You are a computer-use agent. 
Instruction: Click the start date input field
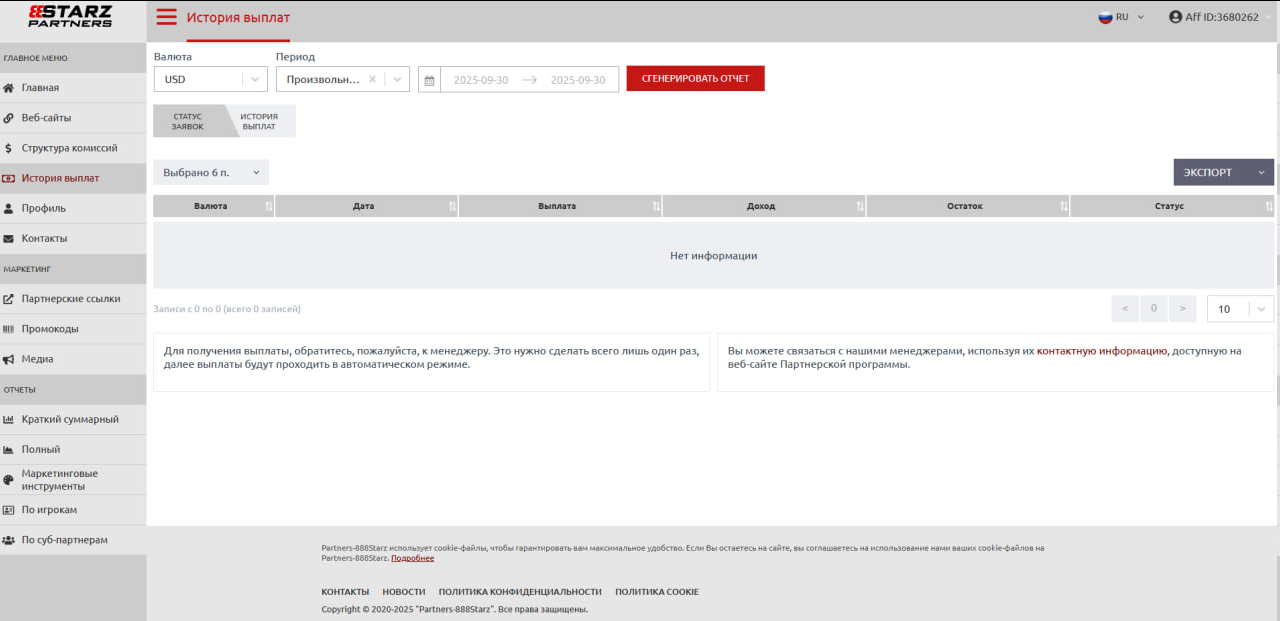480,80
